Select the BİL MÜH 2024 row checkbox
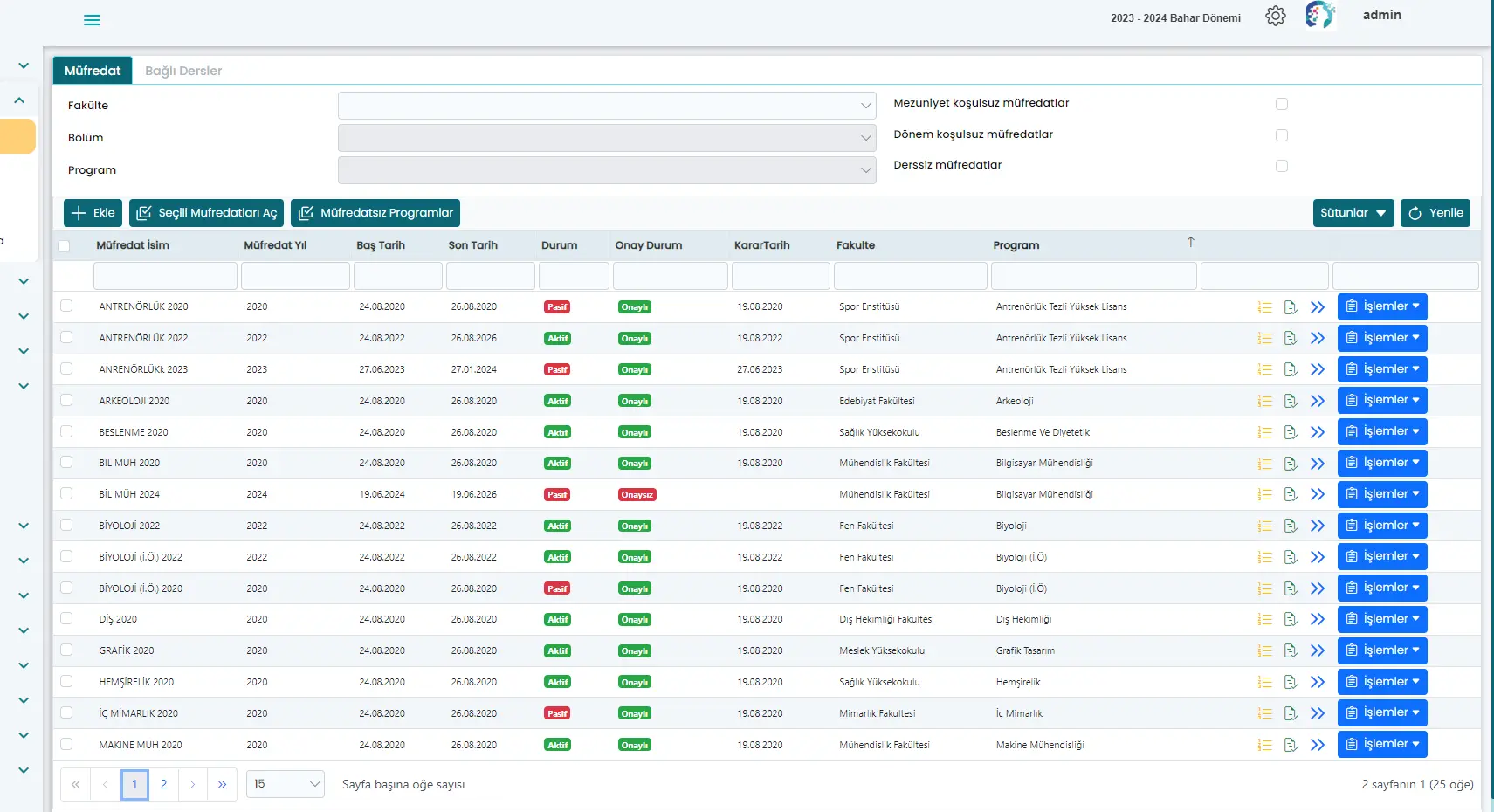Image resolution: width=1494 pixels, height=812 pixels. [x=66, y=494]
